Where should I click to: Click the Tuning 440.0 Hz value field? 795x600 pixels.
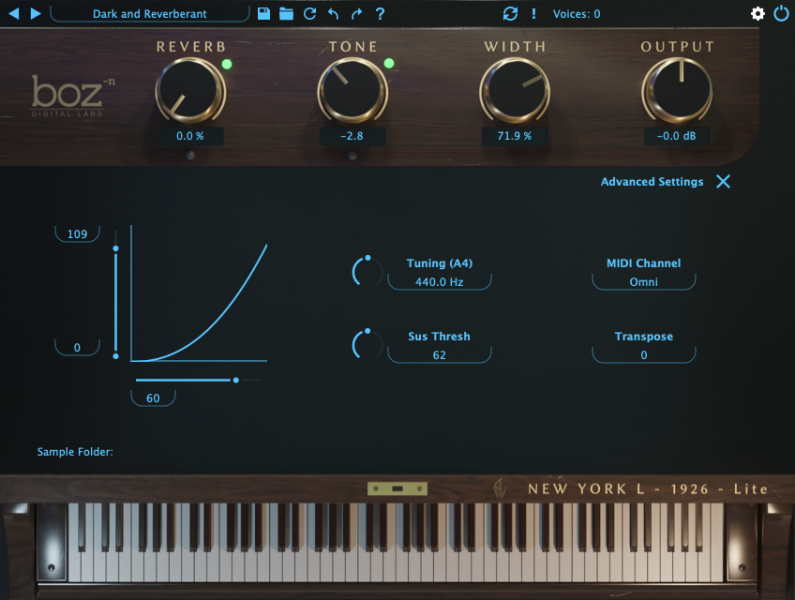point(440,282)
